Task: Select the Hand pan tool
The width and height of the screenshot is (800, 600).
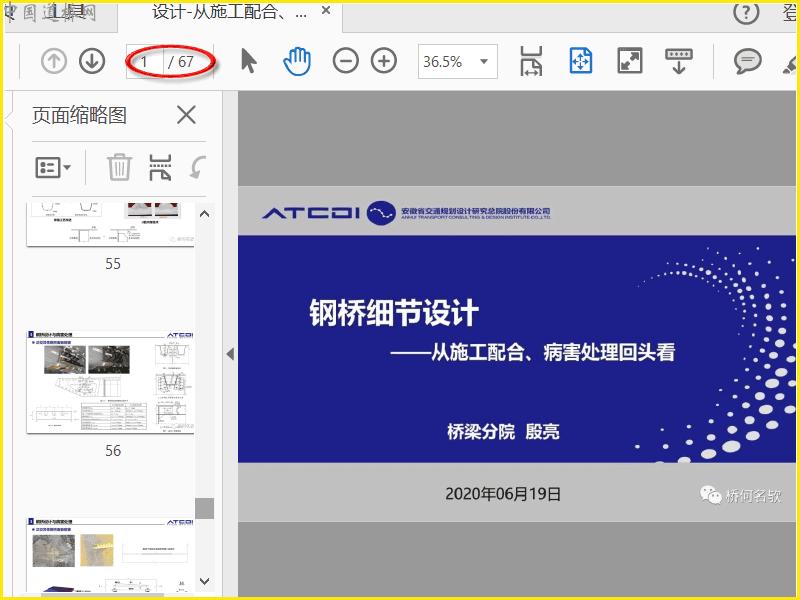Action: (x=297, y=61)
